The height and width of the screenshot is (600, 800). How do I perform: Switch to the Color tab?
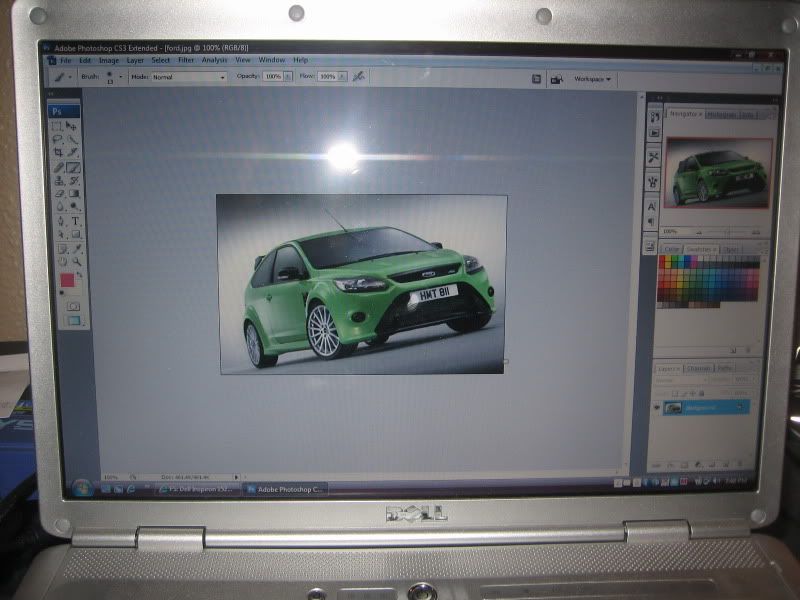pos(671,249)
